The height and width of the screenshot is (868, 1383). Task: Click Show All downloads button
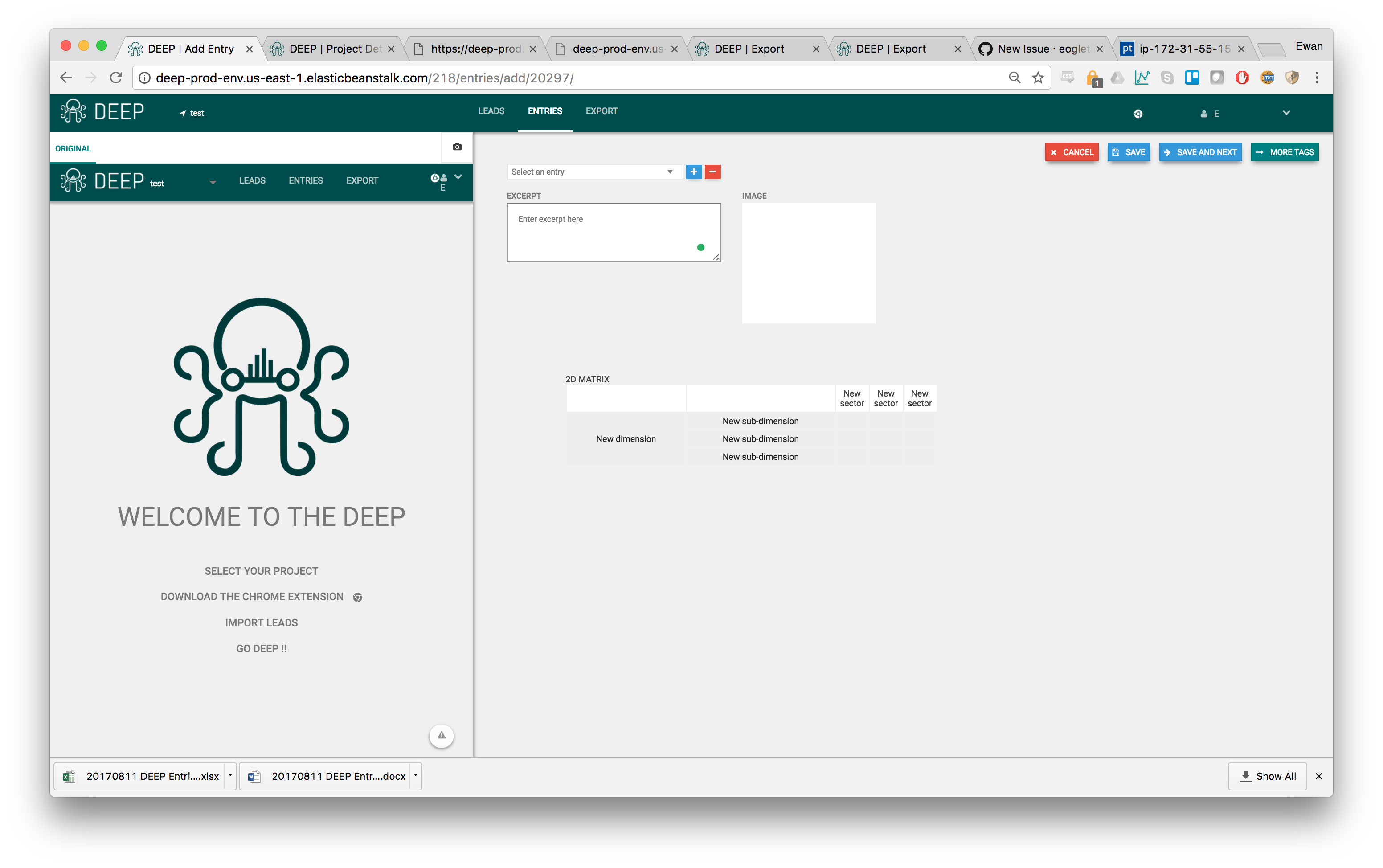click(x=1267, y=776)
